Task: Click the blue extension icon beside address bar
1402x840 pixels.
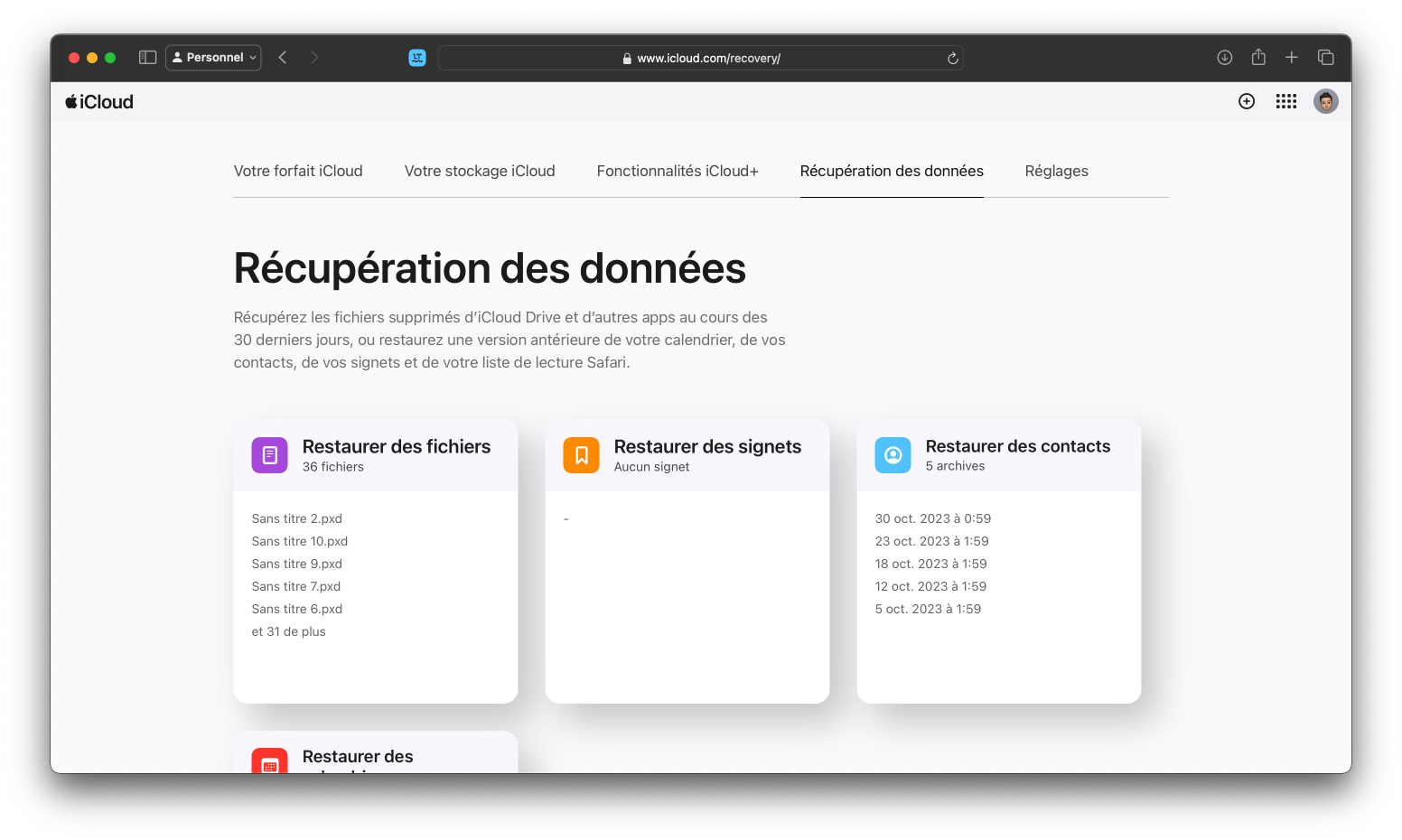Action: coord(417,58)
